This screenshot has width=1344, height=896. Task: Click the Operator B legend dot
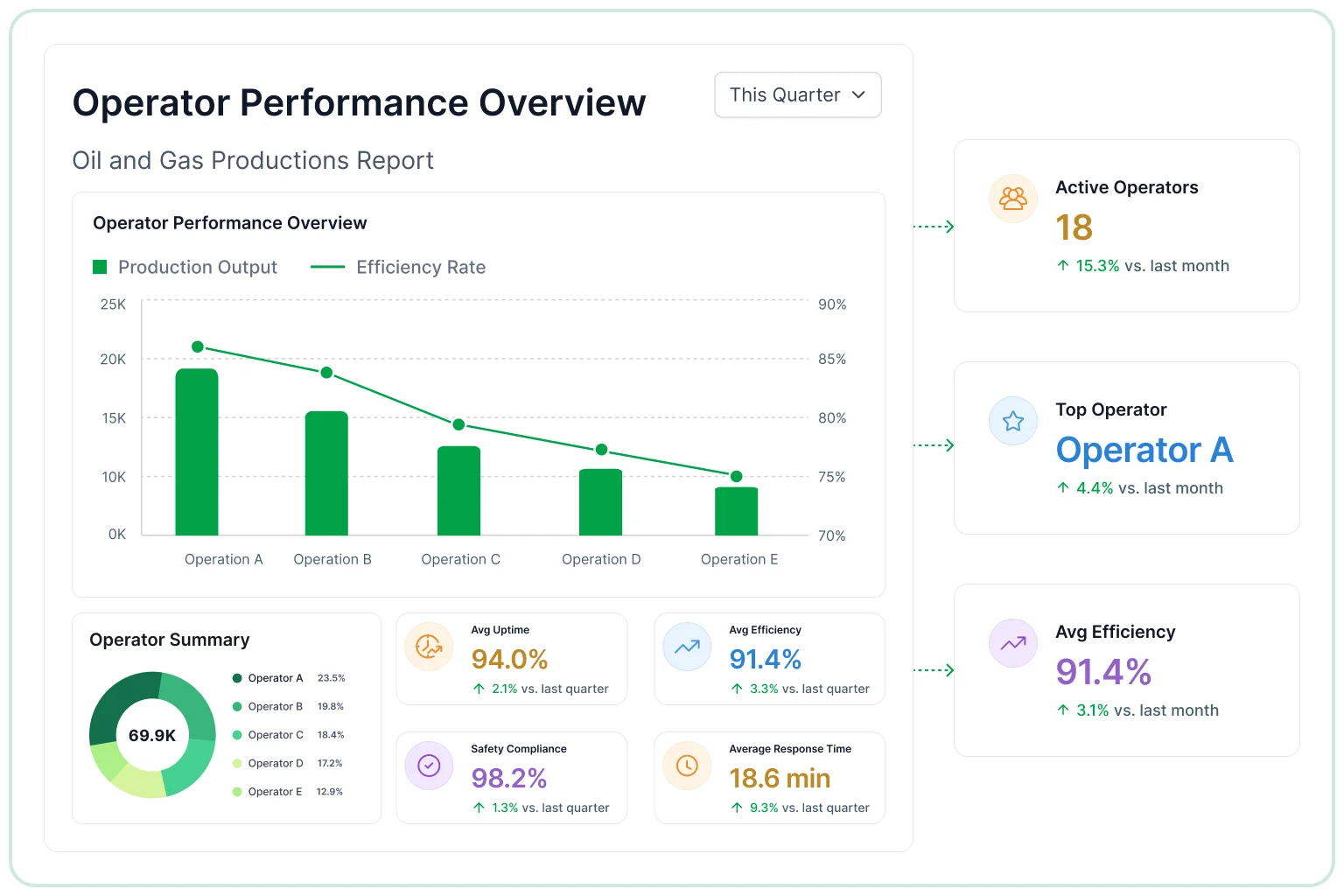(237, 706)
